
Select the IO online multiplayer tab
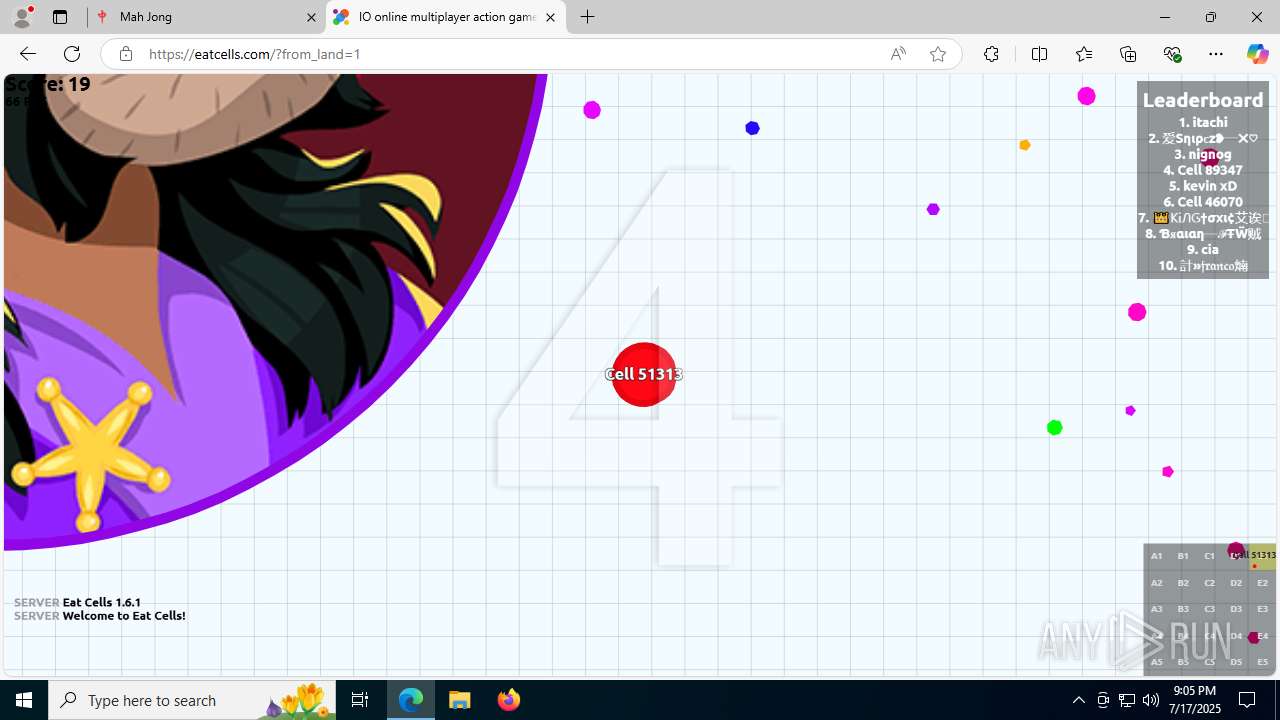point(446,17)
